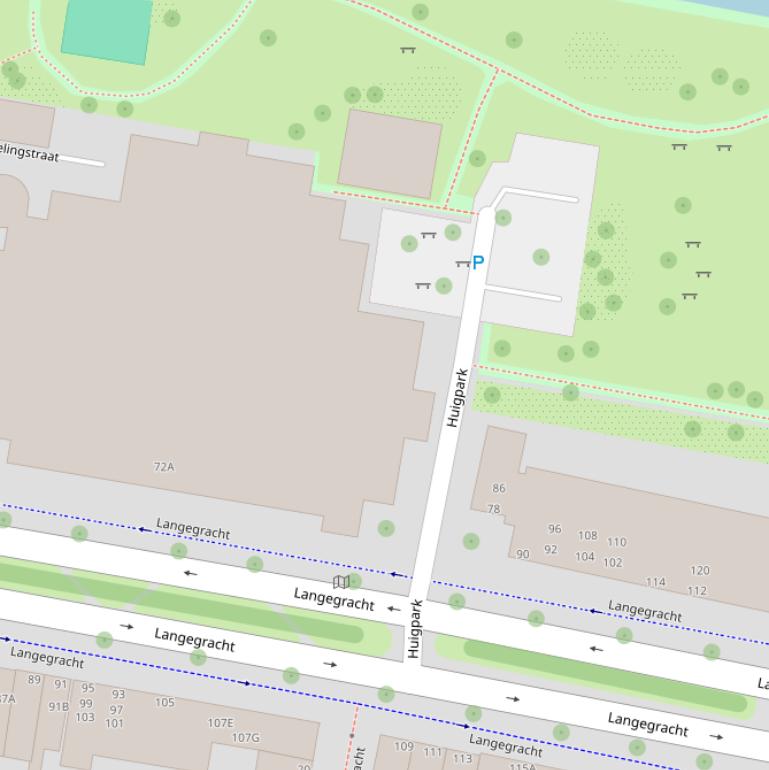This screenshot has width=769, height=770.
Task: Click house number 95
Action: pos(88,688)
